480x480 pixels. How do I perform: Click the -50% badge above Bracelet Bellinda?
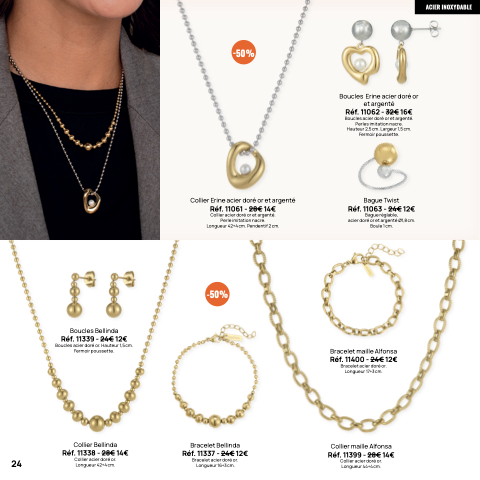pos(217,294)
